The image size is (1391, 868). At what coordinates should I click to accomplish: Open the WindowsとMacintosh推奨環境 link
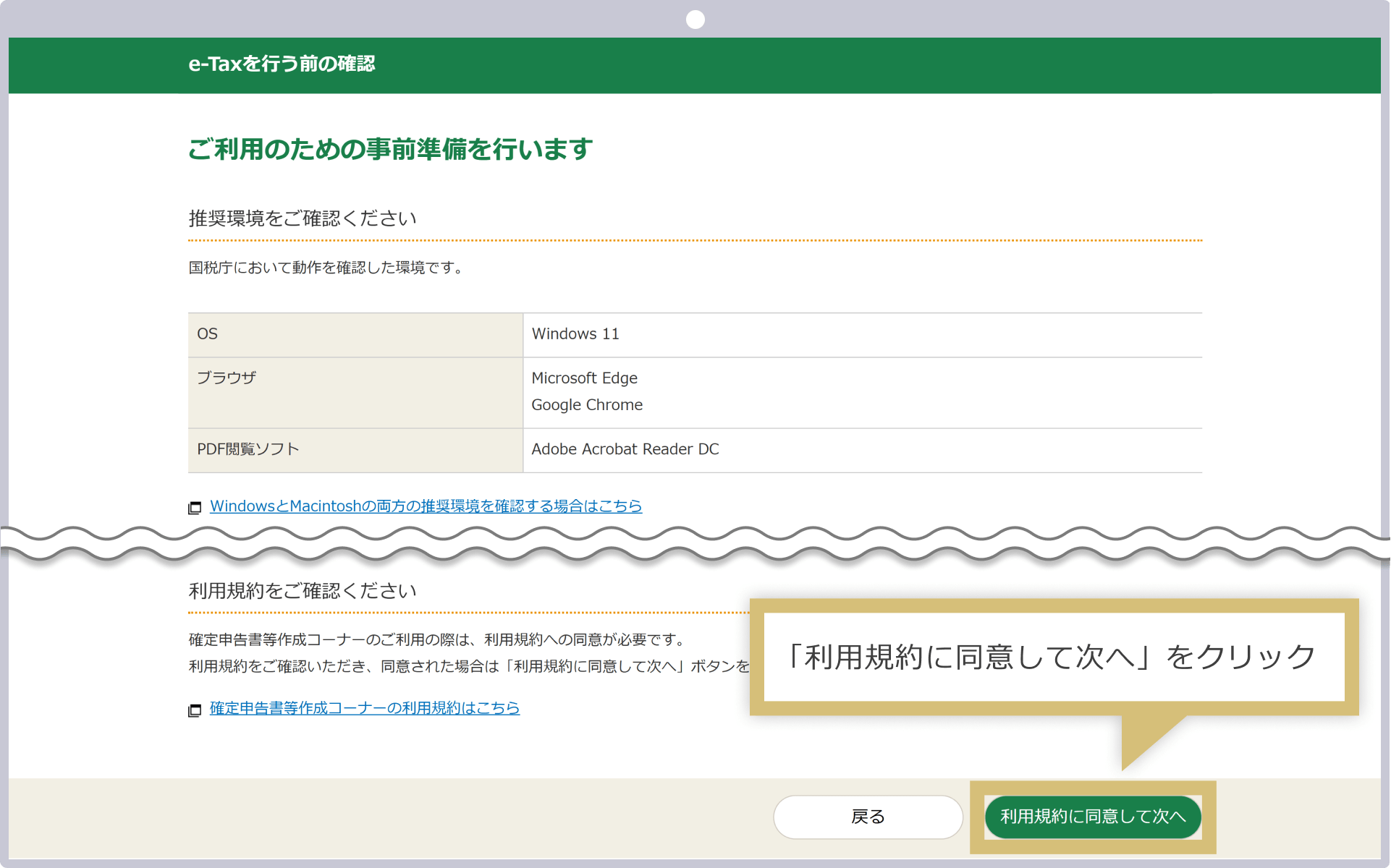point(426,506)
